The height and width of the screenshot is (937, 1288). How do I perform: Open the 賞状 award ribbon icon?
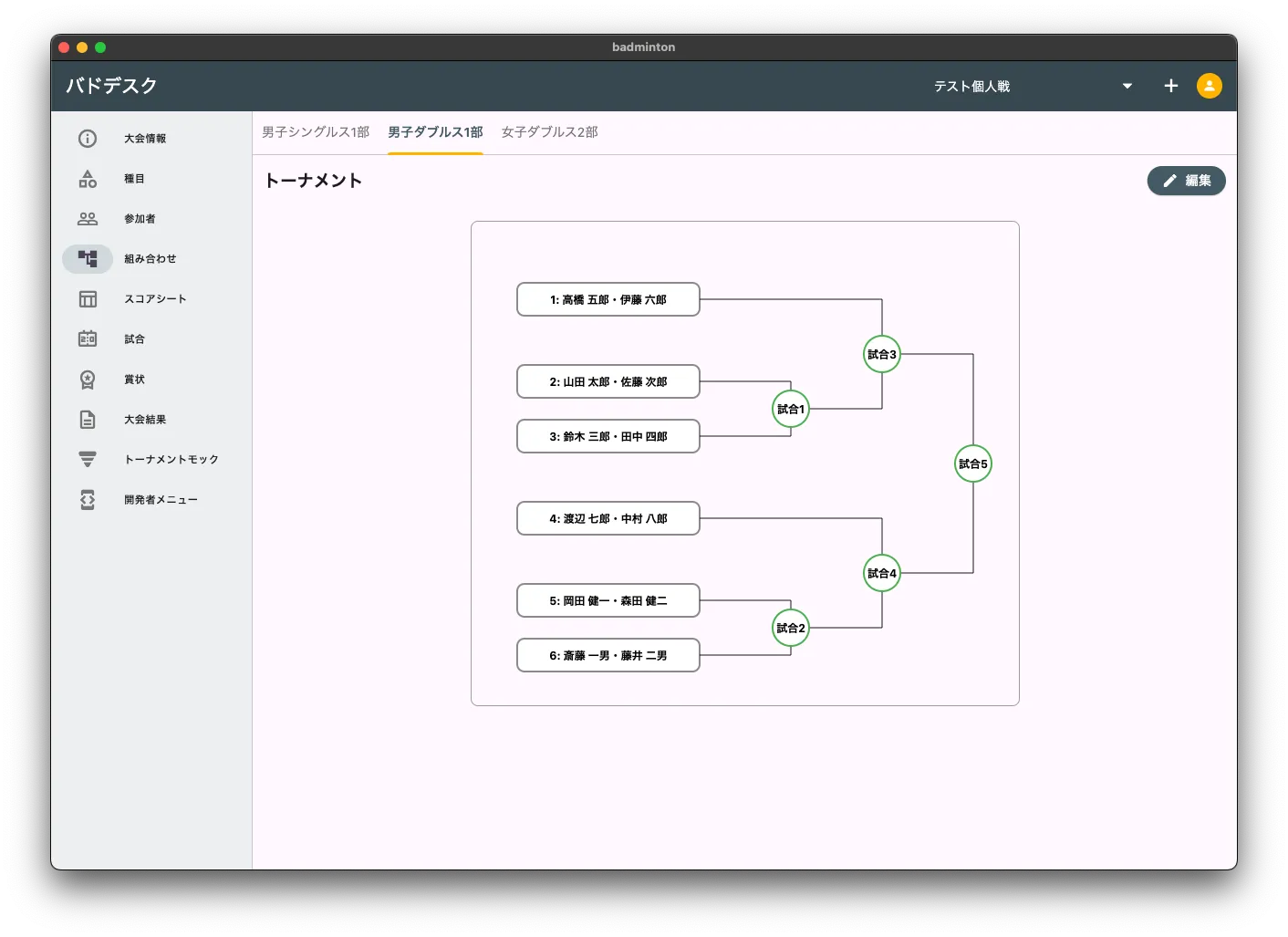pyautogui.click(x=88, y=380)
